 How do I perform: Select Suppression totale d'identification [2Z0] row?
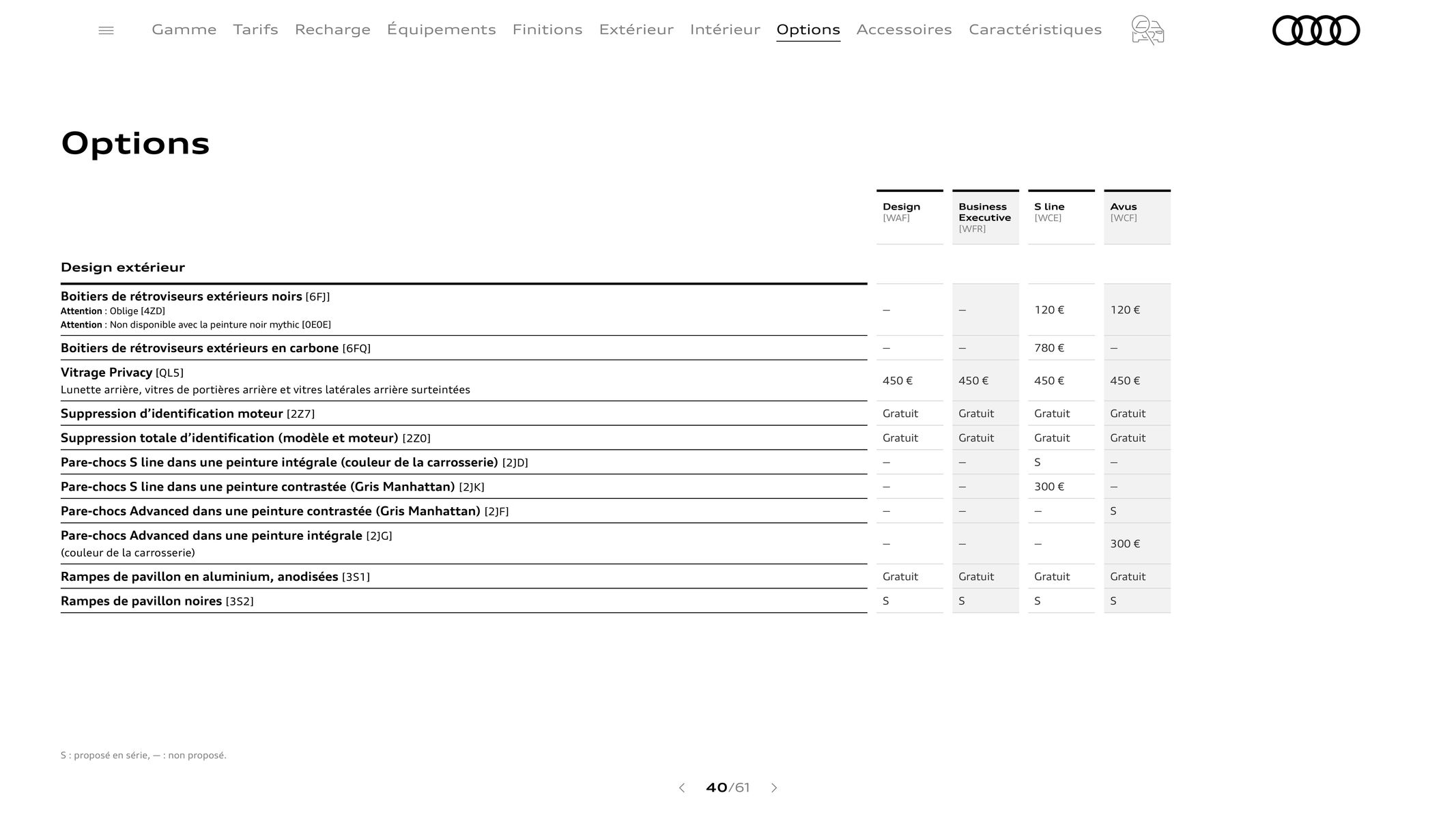464,438
